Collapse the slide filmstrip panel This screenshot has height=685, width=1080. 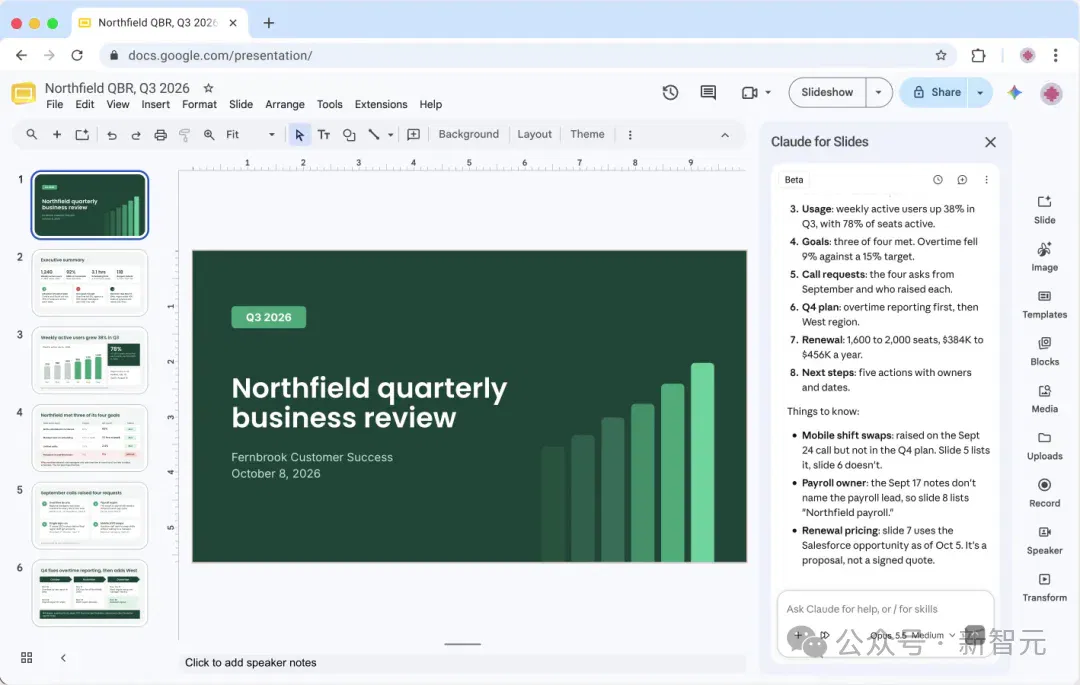[x=63, y=657]
